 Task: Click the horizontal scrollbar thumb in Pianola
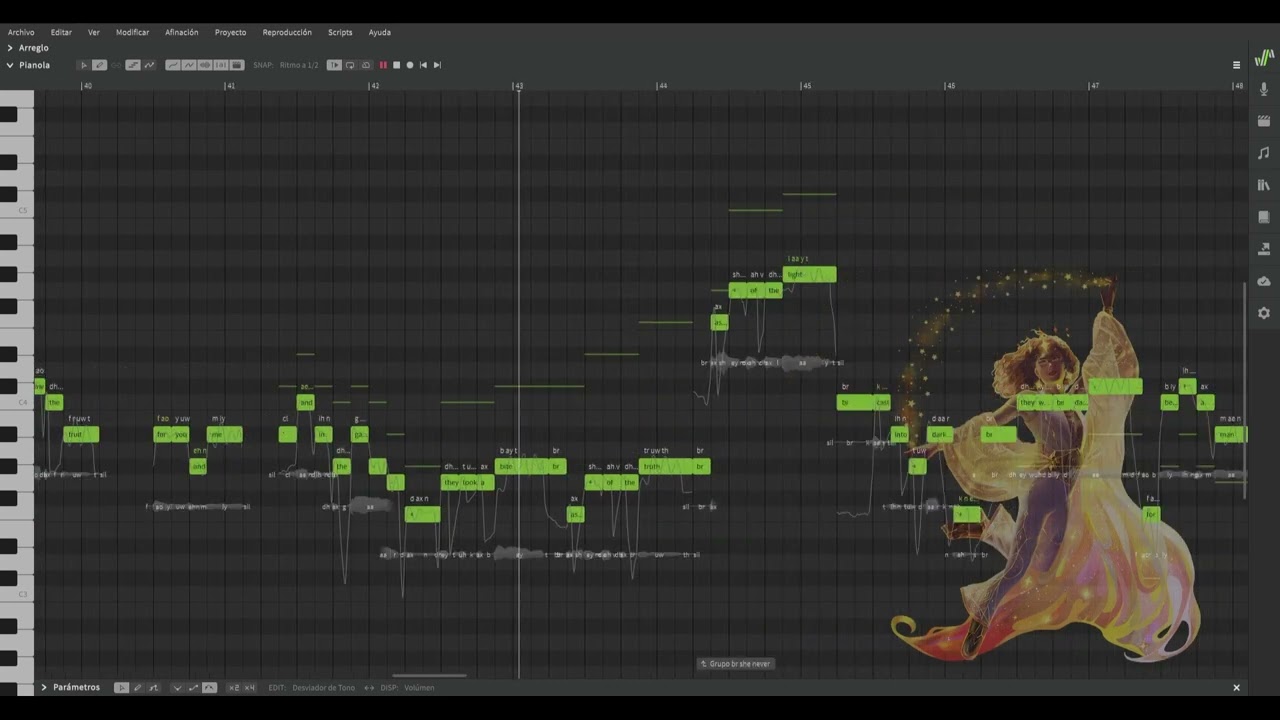[x=429, y=676]
